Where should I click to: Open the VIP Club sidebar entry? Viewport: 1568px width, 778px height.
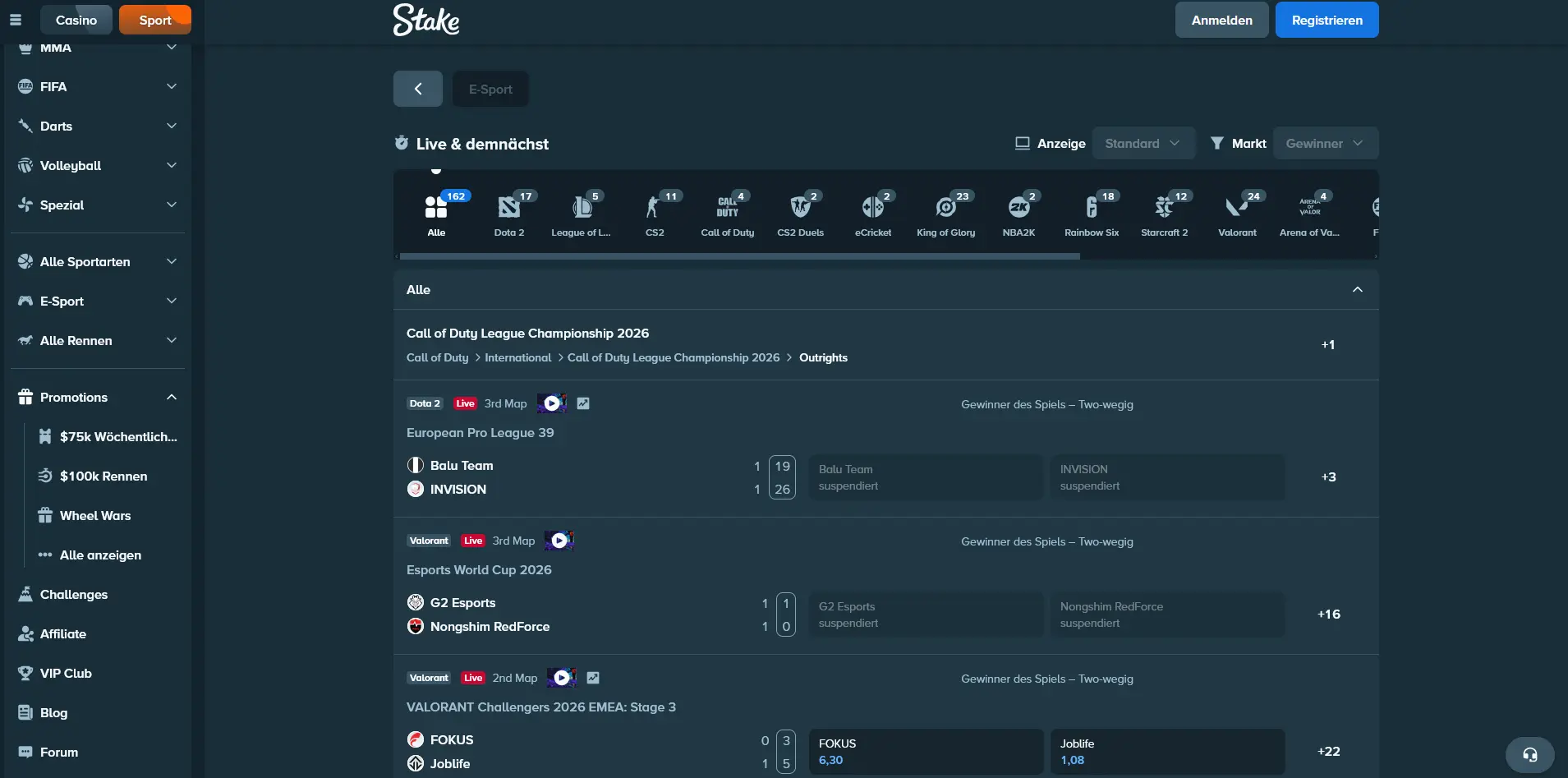pos(97,673)
